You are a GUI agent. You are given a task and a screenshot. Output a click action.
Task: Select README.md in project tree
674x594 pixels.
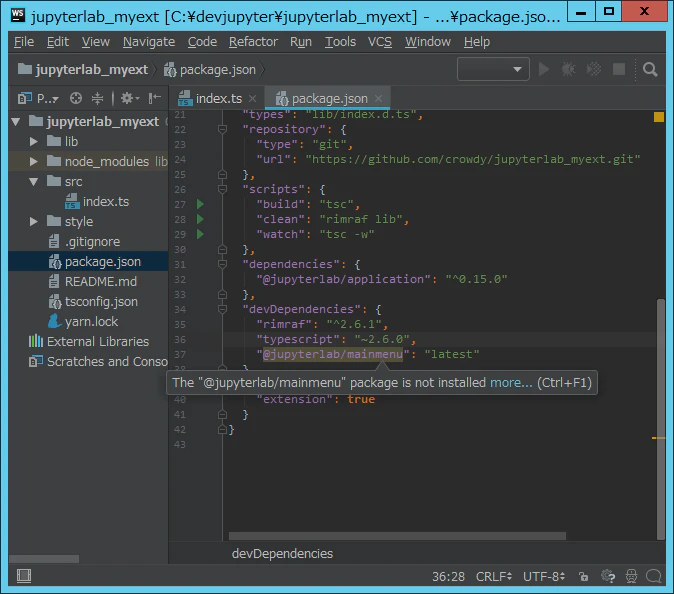(93, 282)
